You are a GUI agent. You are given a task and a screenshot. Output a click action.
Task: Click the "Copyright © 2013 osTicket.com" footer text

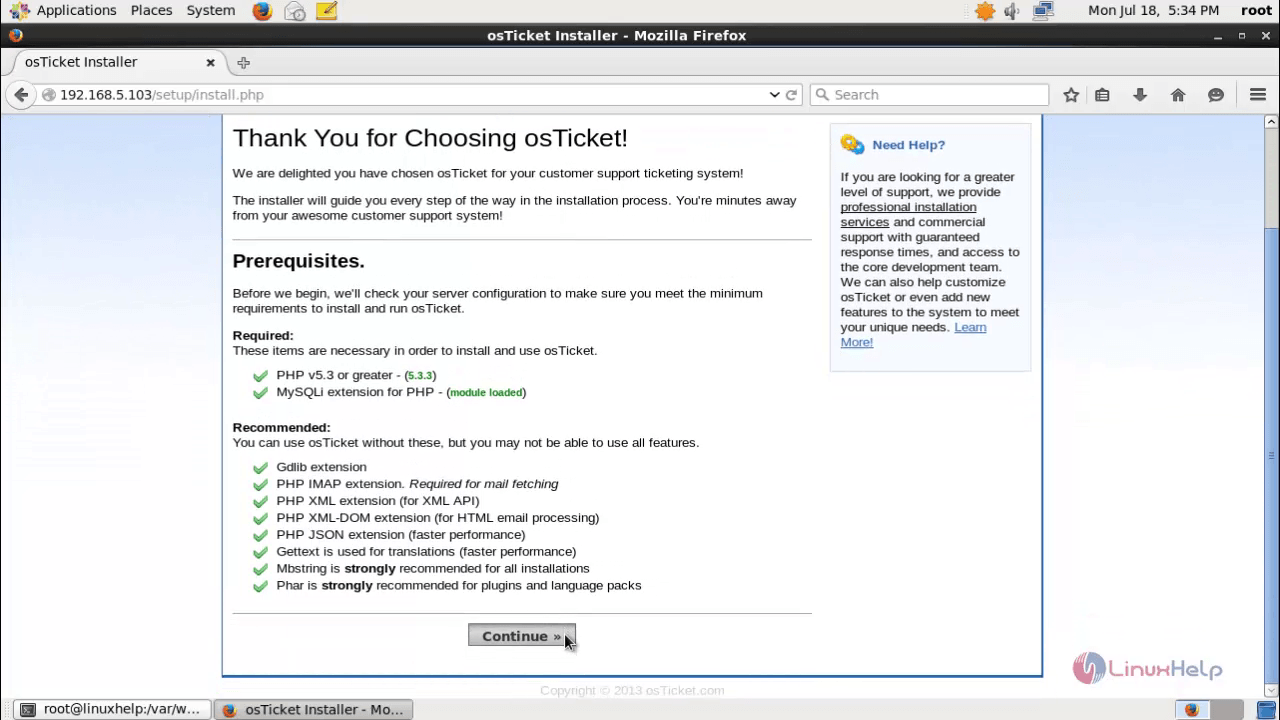coord(632,690)
